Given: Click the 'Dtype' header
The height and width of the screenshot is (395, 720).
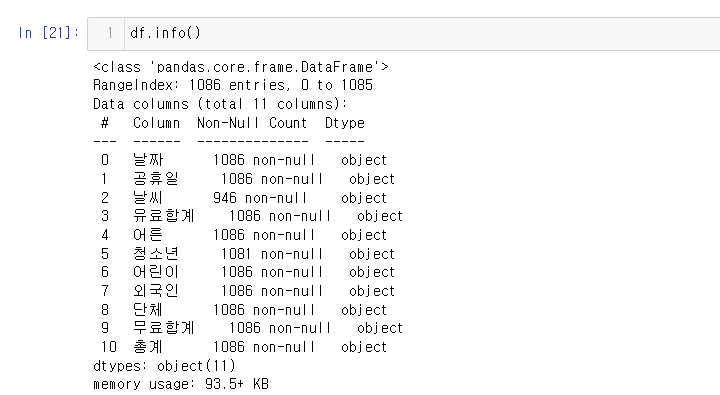Looking at the screenshot, I should pos(345,123).
